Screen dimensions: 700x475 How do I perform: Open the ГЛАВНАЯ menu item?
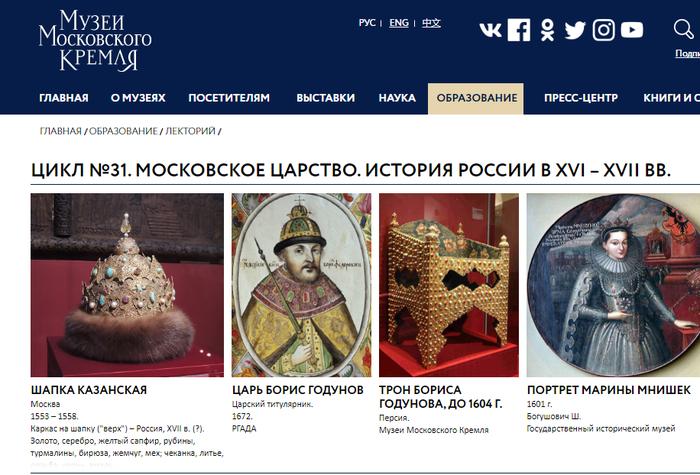point(64,98)
